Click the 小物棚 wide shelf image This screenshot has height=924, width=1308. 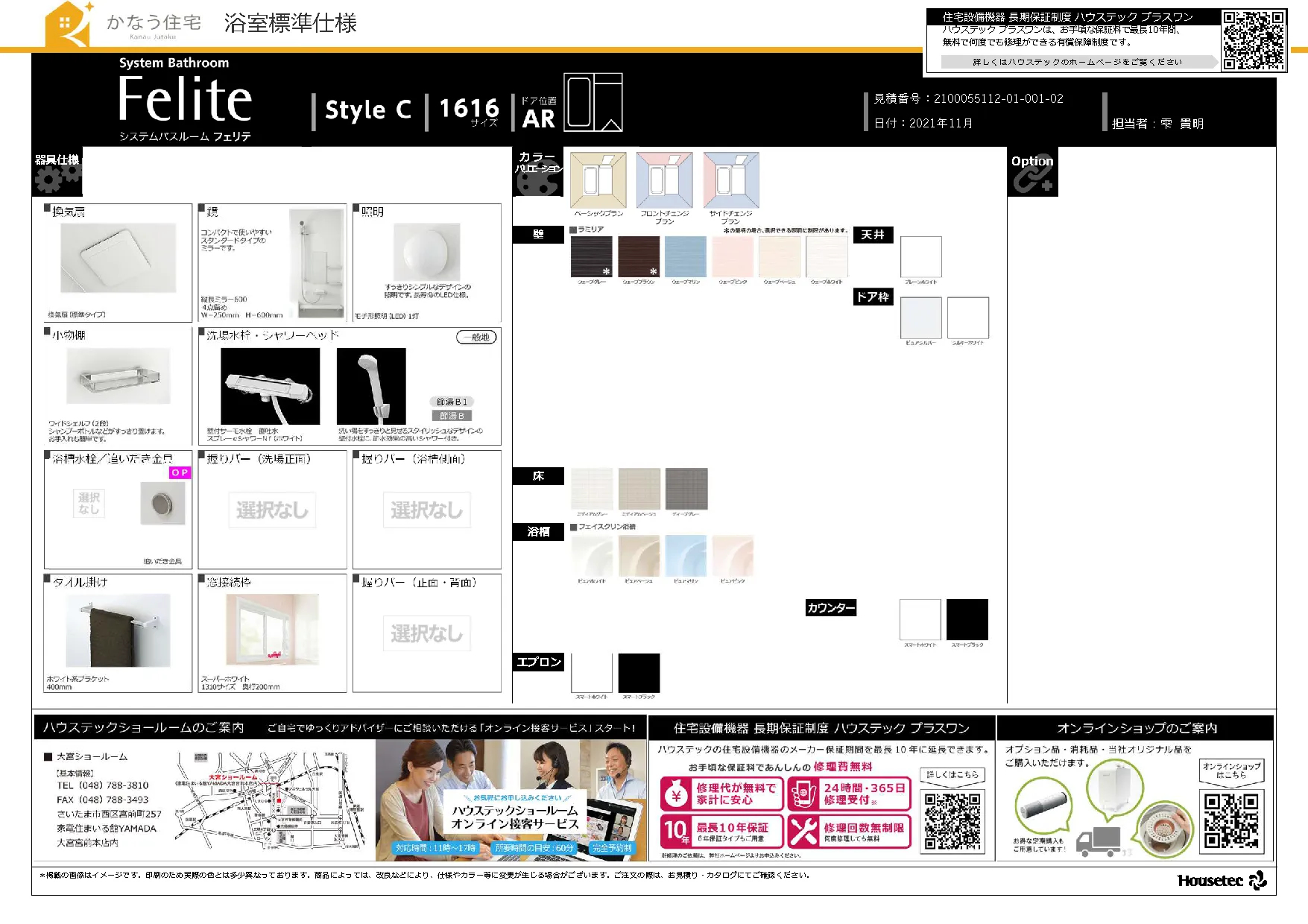click(x=119, y=376)
